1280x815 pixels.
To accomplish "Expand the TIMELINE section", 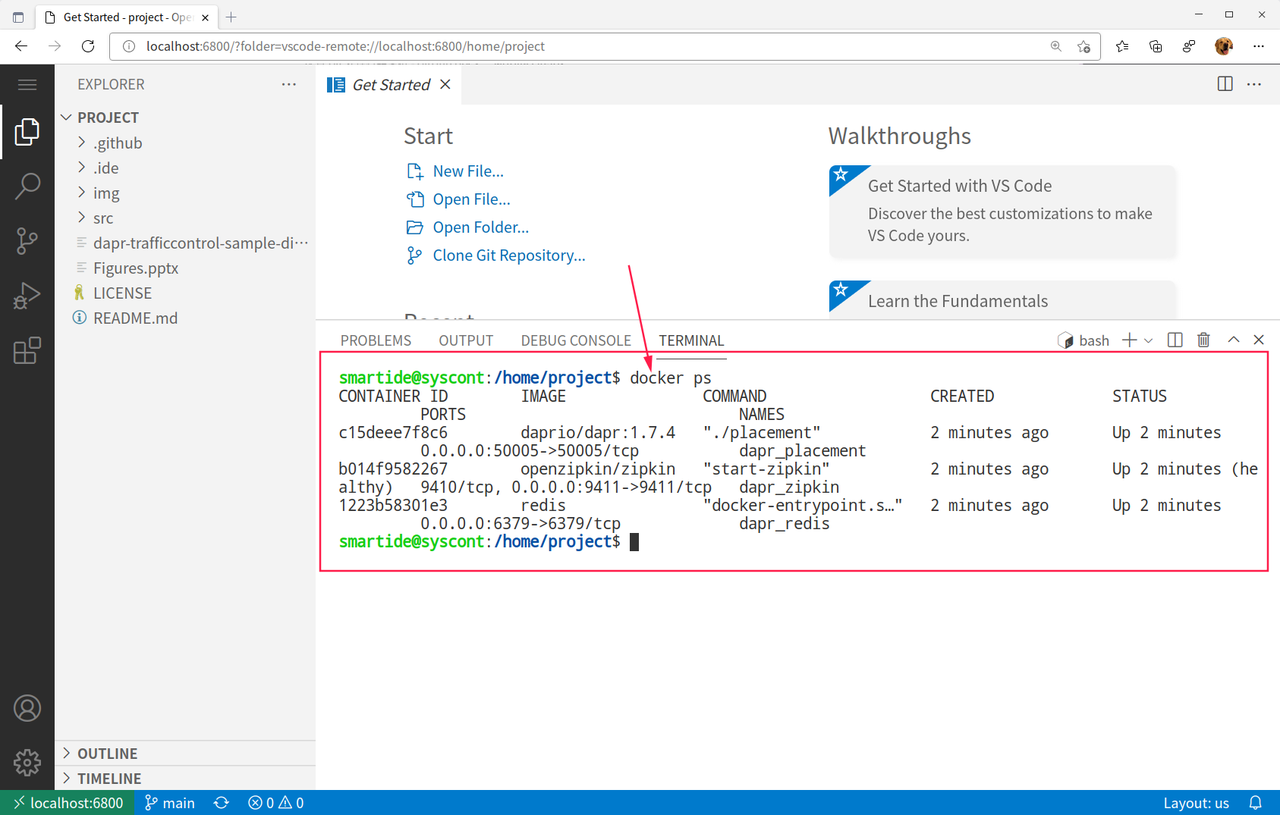I will click(185, 778).
